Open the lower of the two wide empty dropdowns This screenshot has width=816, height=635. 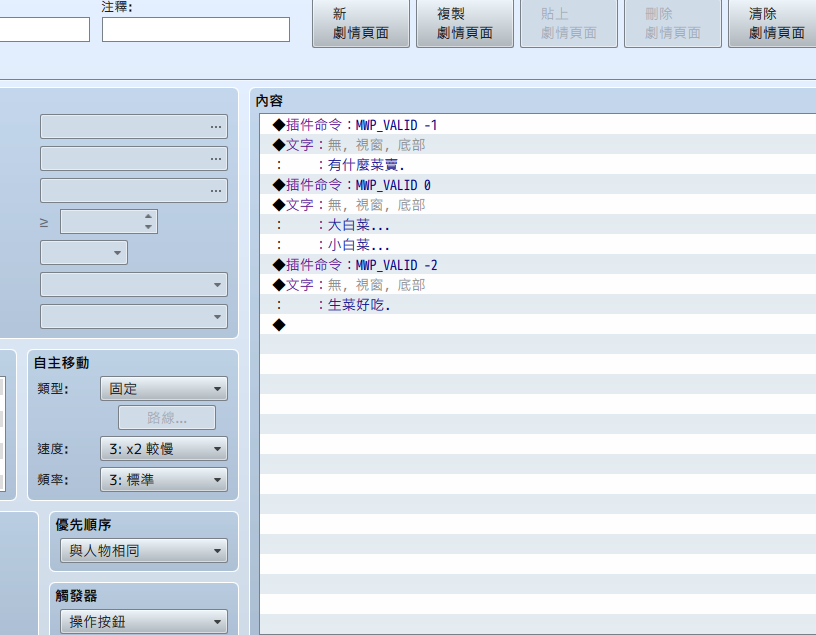click(134, 316)
